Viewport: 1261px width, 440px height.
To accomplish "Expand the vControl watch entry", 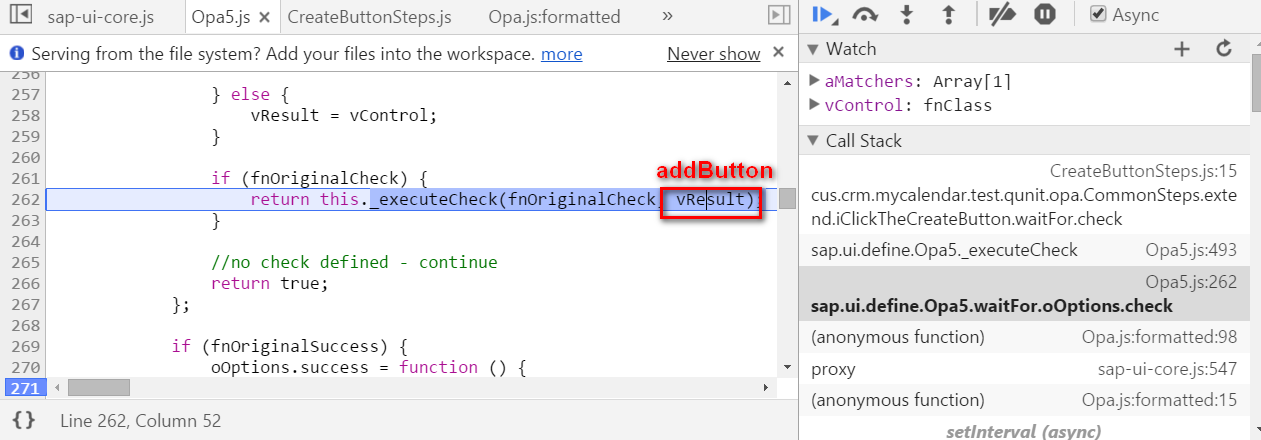I will [815, 105].
